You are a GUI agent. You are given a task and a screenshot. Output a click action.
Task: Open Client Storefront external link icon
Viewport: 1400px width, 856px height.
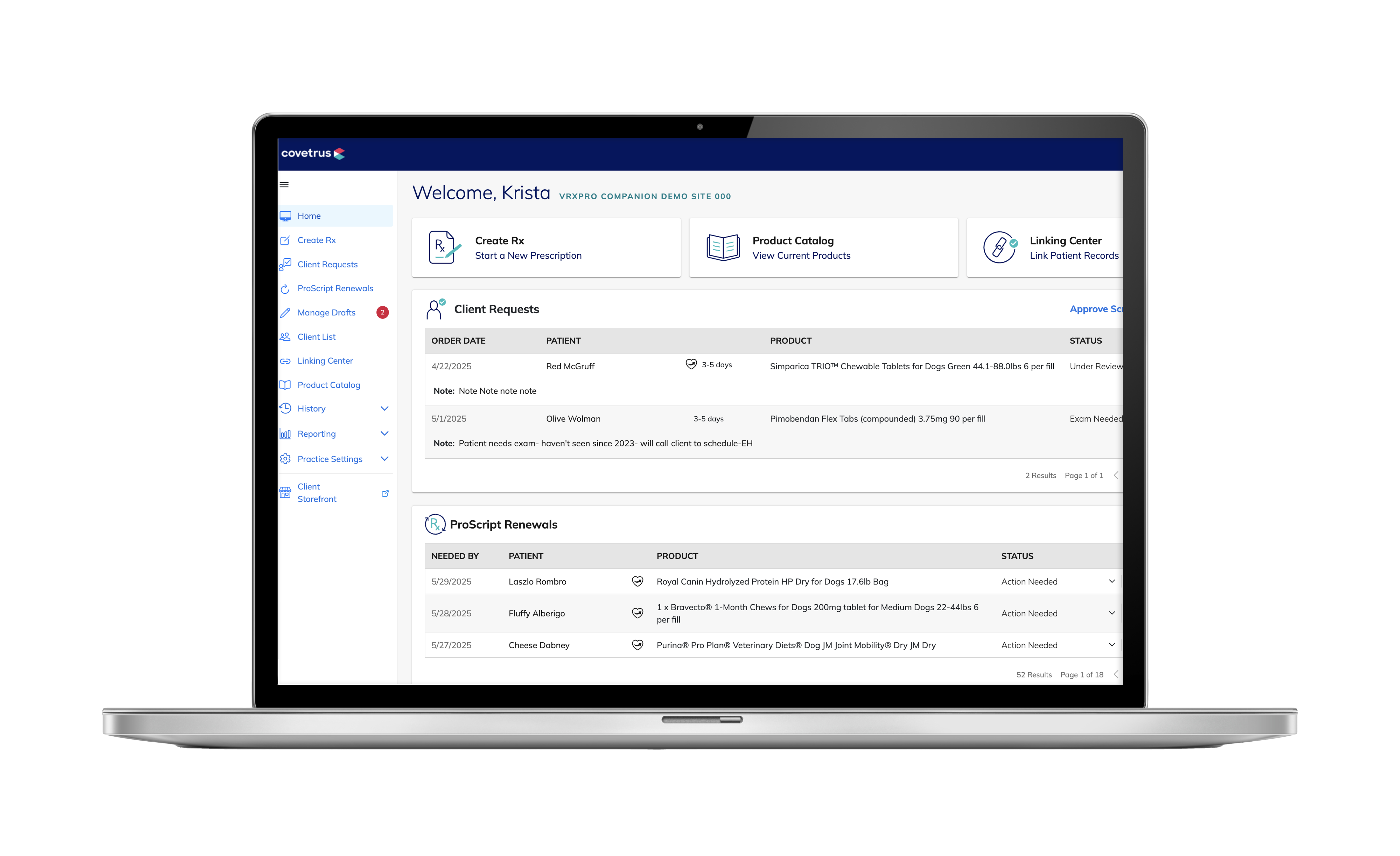click(385, 493)
